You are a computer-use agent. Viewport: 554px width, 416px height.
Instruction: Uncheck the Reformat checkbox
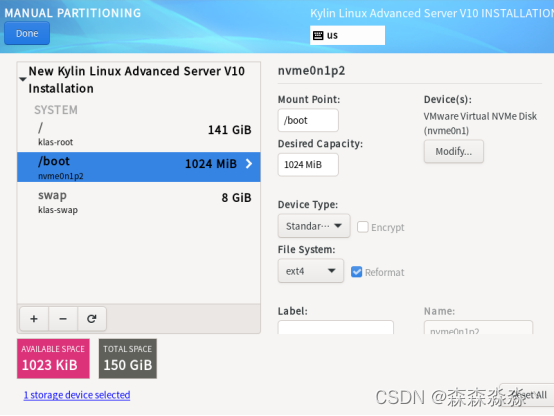(x=356, y=272)
